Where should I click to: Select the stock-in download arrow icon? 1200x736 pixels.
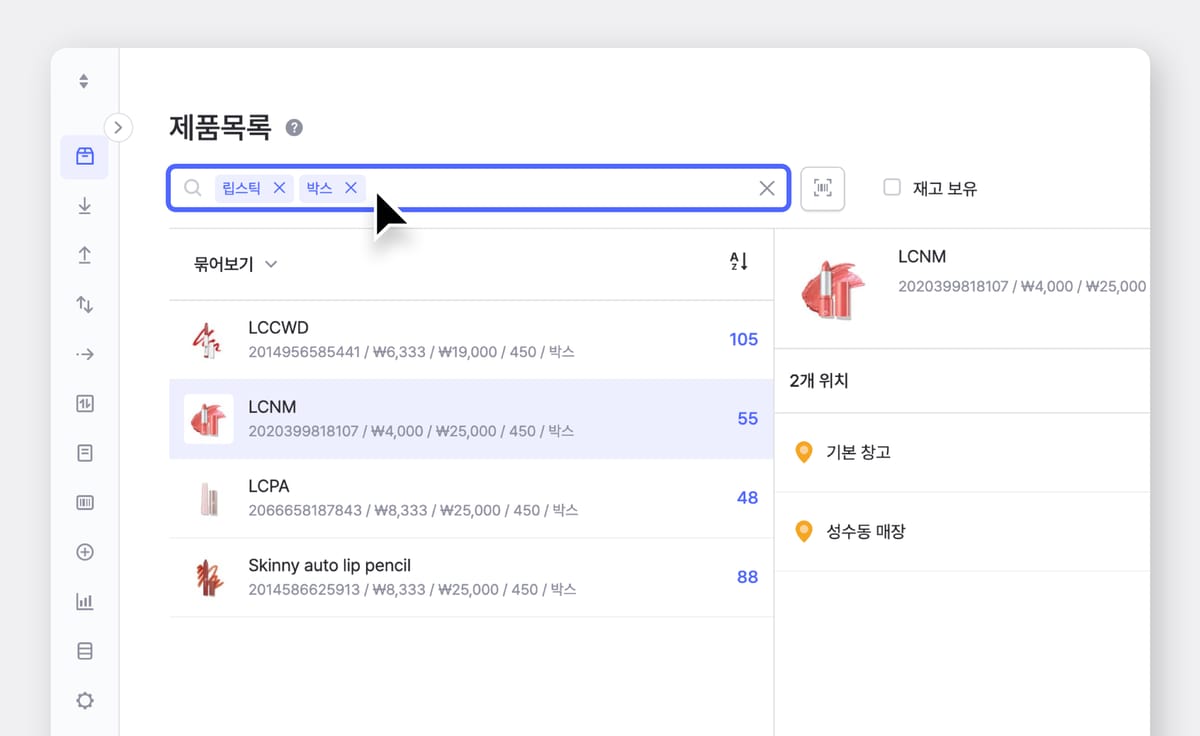(84, 206)
